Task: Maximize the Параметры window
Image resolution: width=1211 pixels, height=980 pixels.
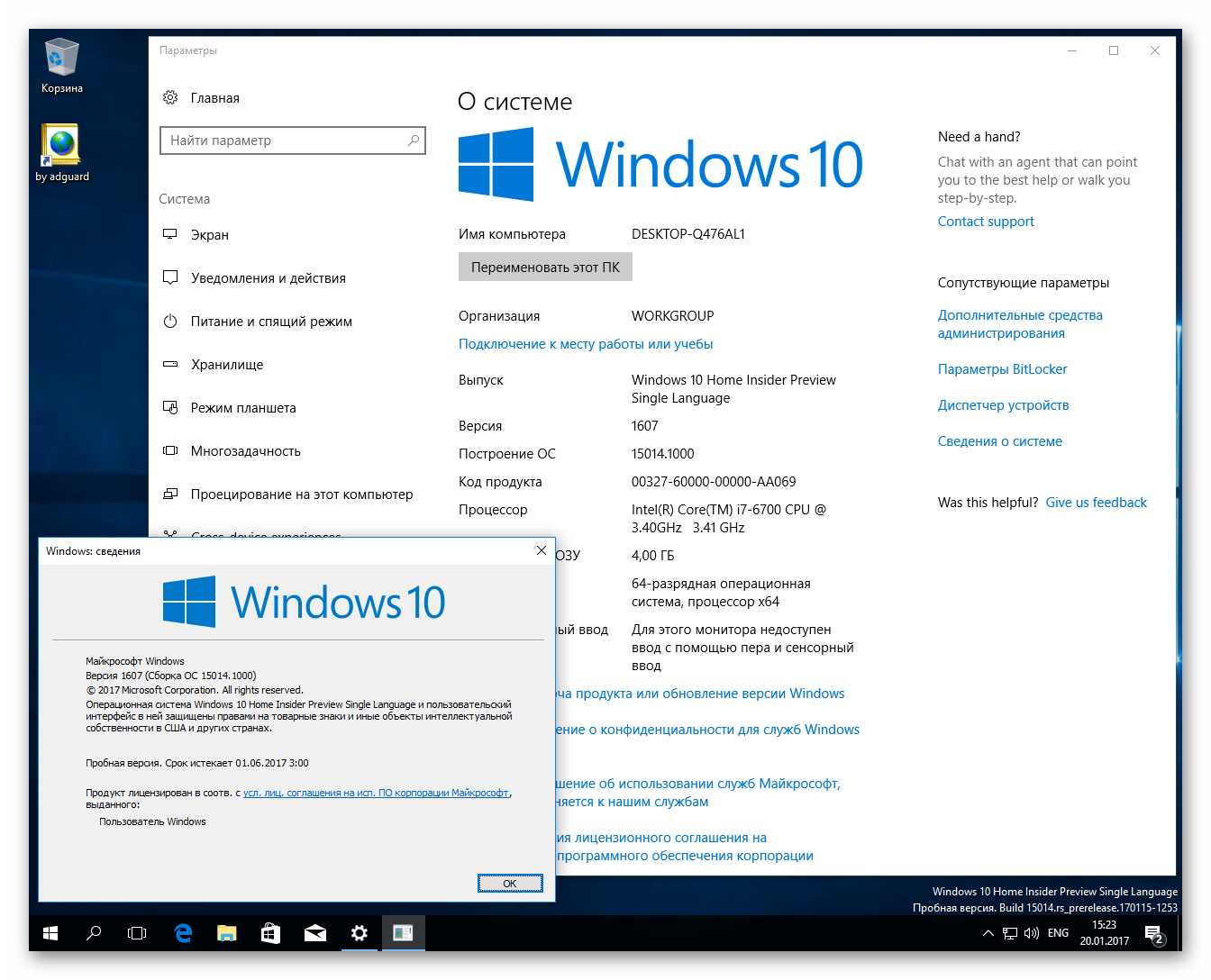Action: pos(1114,50)
